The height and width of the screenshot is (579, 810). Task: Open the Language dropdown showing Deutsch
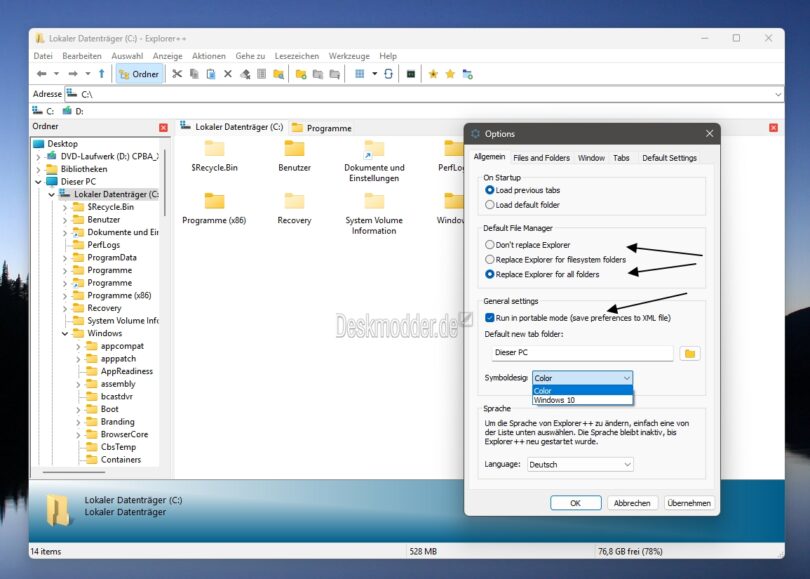[580, 464]
